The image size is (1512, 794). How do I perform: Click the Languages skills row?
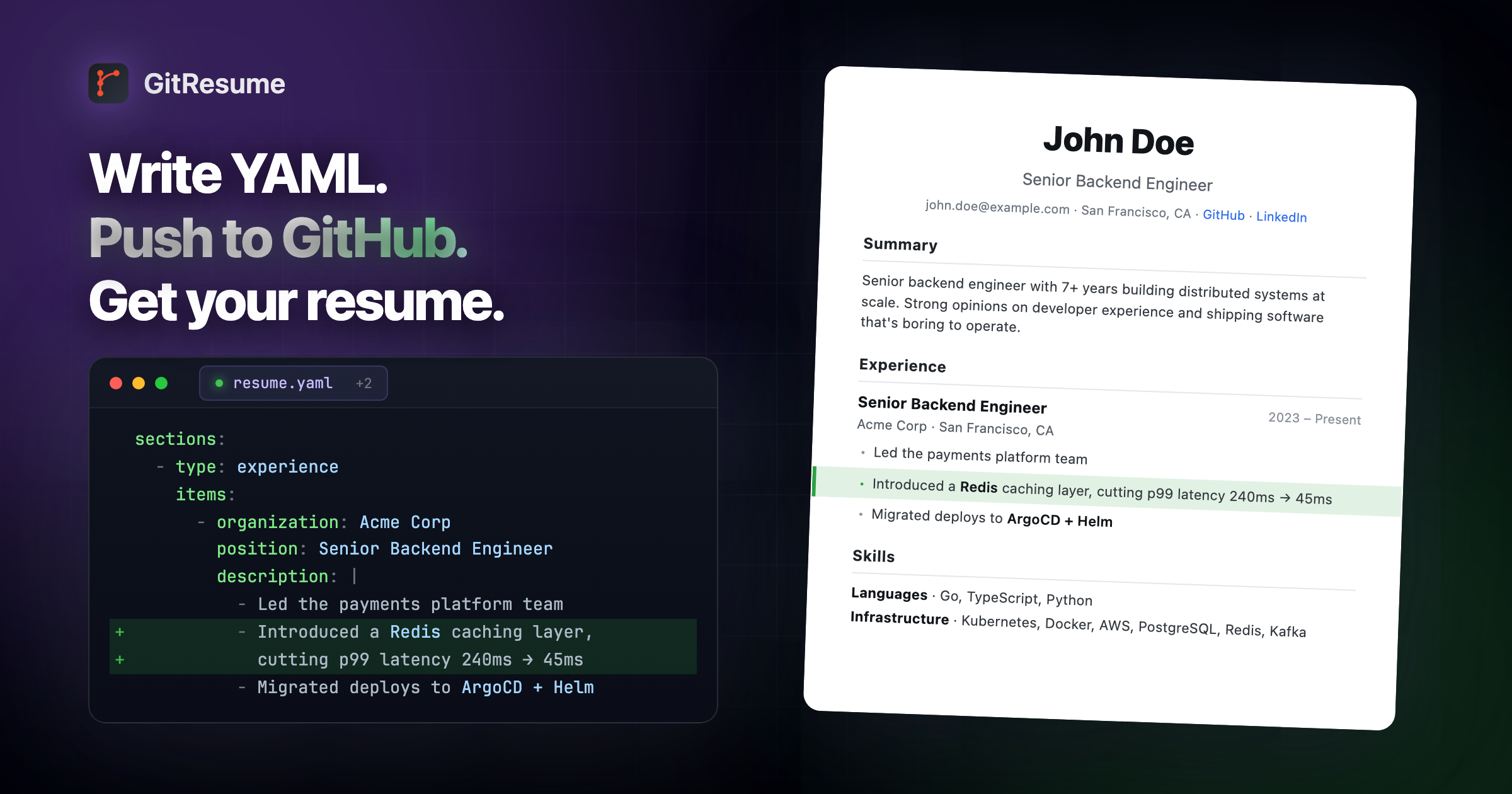click(x=971, y=596)
